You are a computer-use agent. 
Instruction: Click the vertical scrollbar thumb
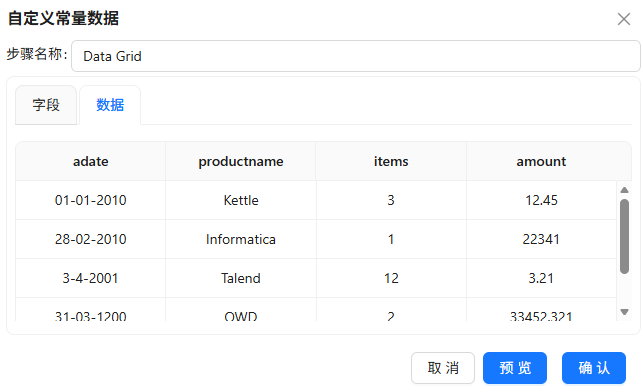(624, 236)
